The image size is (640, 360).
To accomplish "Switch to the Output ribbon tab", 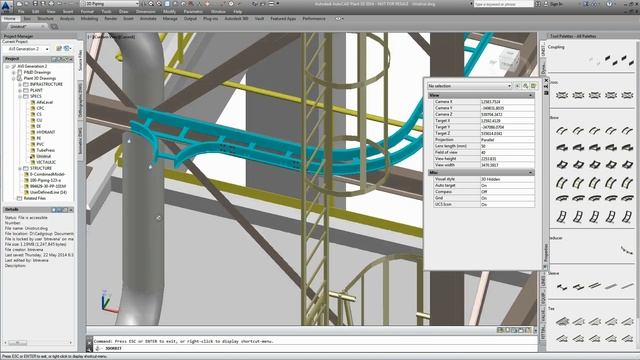I will point(190,19).
